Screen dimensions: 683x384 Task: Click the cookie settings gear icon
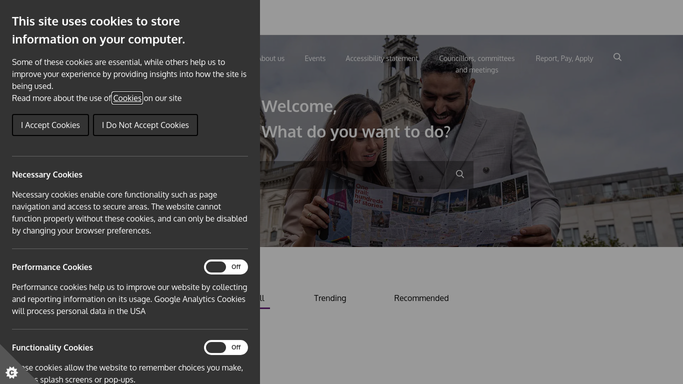pos(11,372)
